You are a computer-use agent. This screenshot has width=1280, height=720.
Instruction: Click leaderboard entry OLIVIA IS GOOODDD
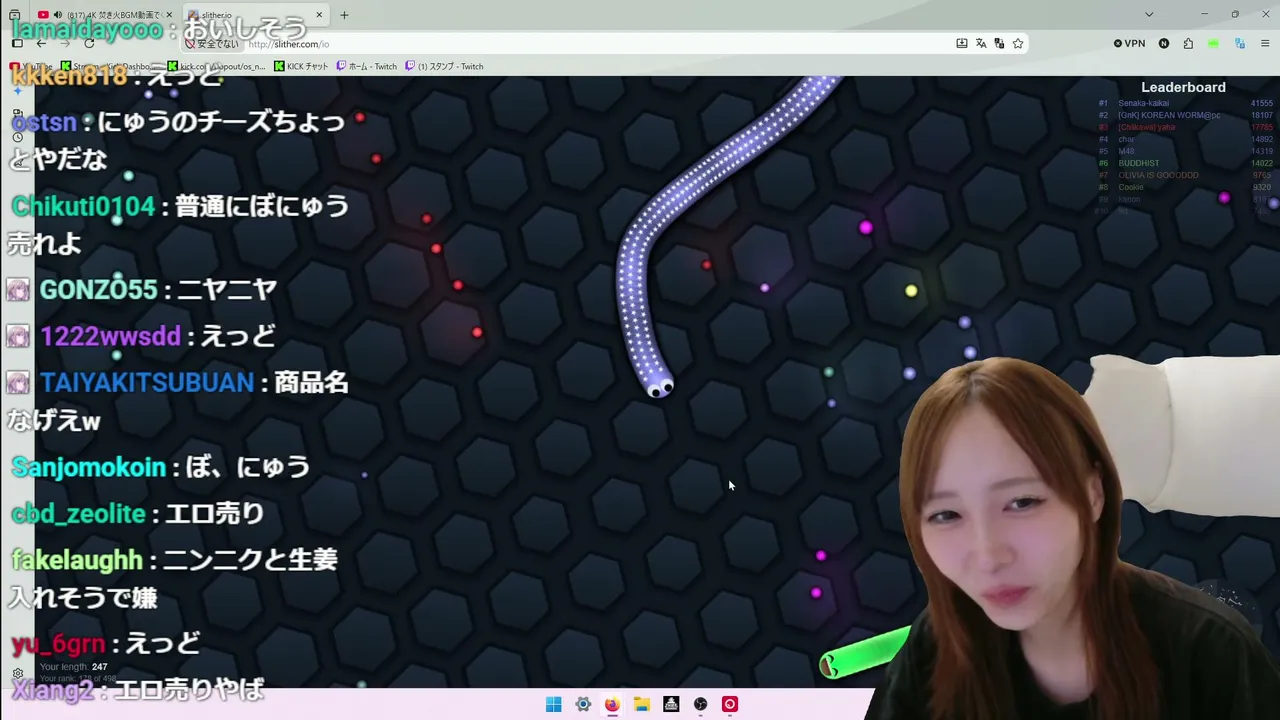[x=1158, y=175]
